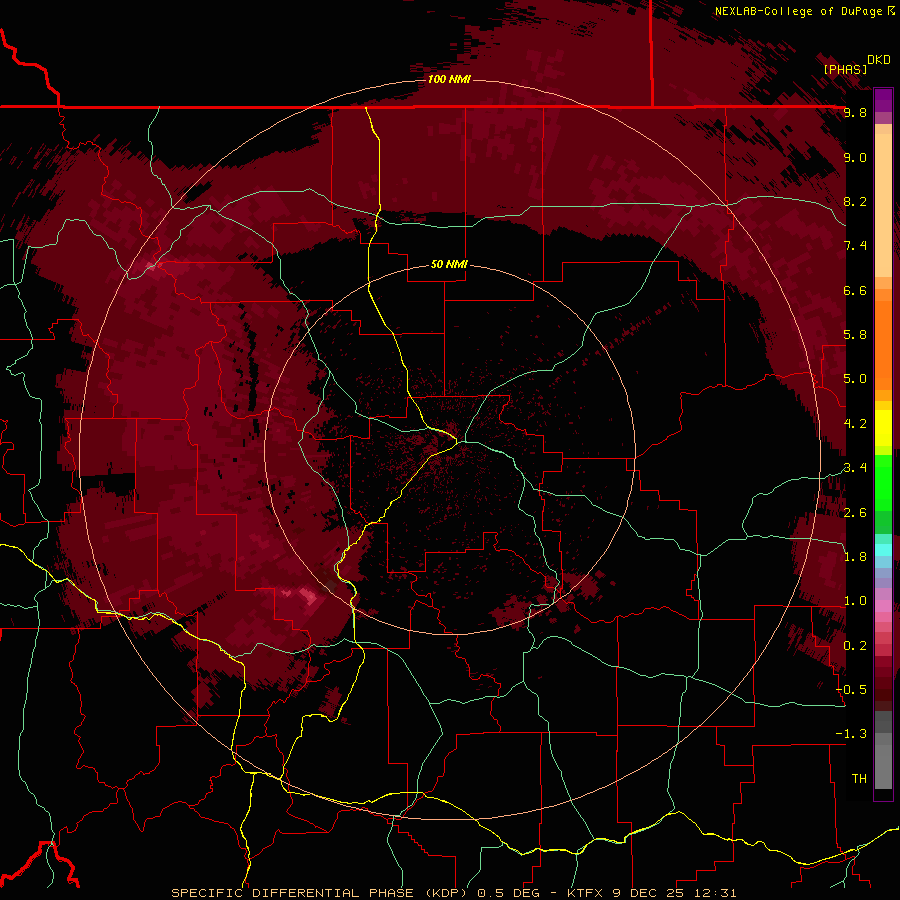Viewport: 900px width, 900px height.
Task: Click the 50 NMI range ring label
Action: pyautogui.click(x=449, y=264)
